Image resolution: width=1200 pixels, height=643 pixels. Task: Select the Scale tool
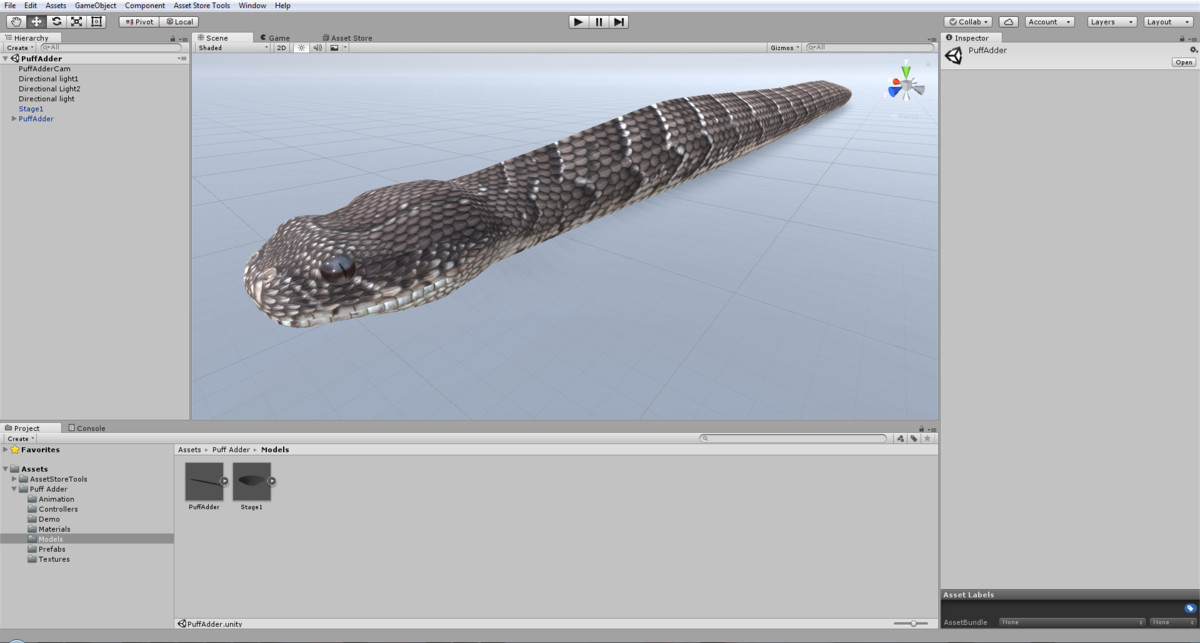[x=77, y=20]
